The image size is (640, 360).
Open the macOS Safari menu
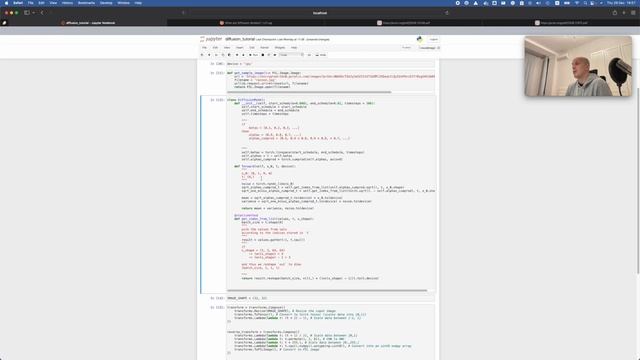18,3
